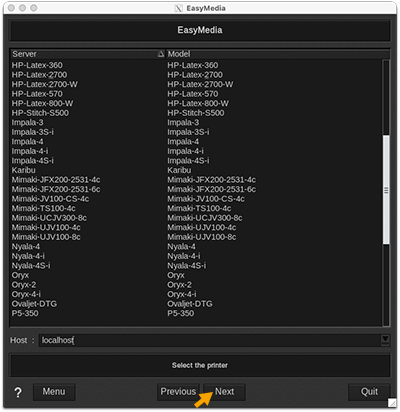Click the Mimaki-UCJV300-8c model cell

coord(205,218)
